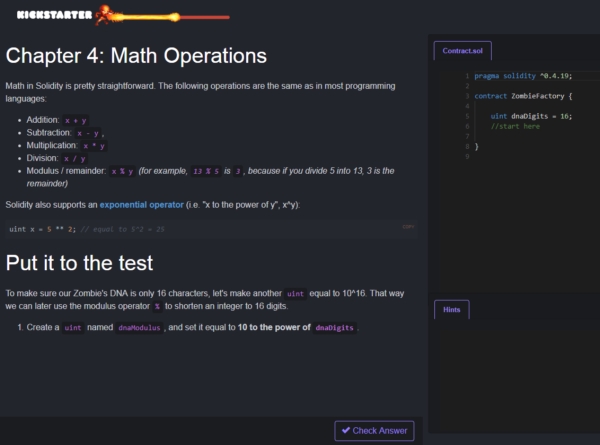Click line number 8 in the editor gutter
600x445 pixels.
point(467,146)
